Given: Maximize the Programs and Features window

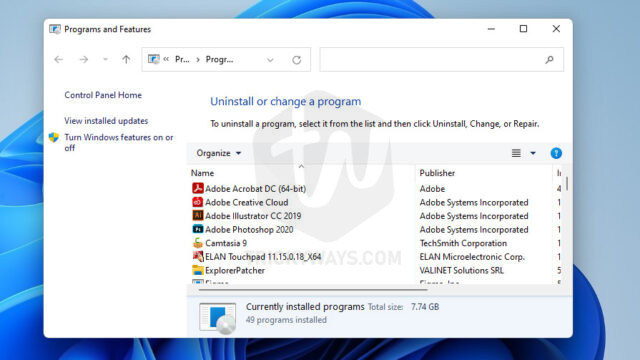Looking at the screenshot, I should [523, 29].
